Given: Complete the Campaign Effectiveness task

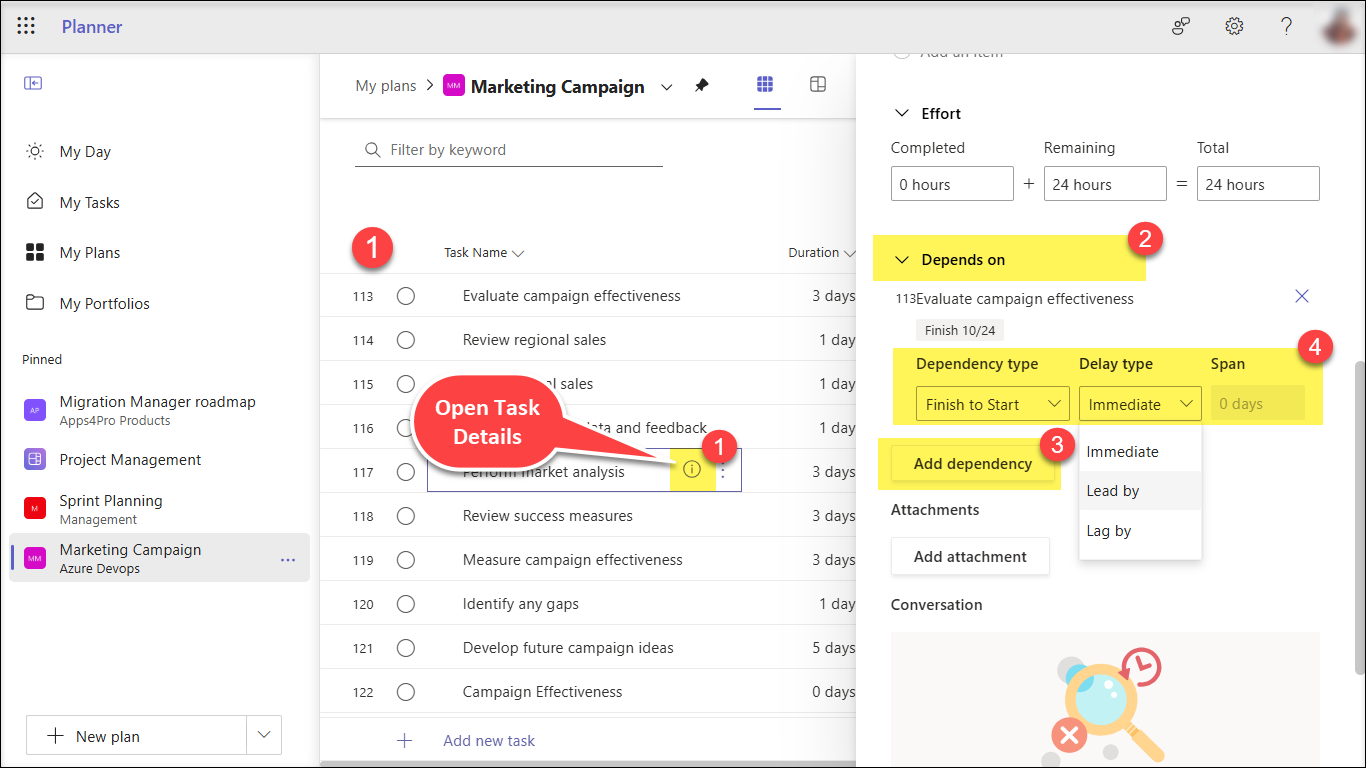Looking at the screenshot, I should [x=405, y=691].
